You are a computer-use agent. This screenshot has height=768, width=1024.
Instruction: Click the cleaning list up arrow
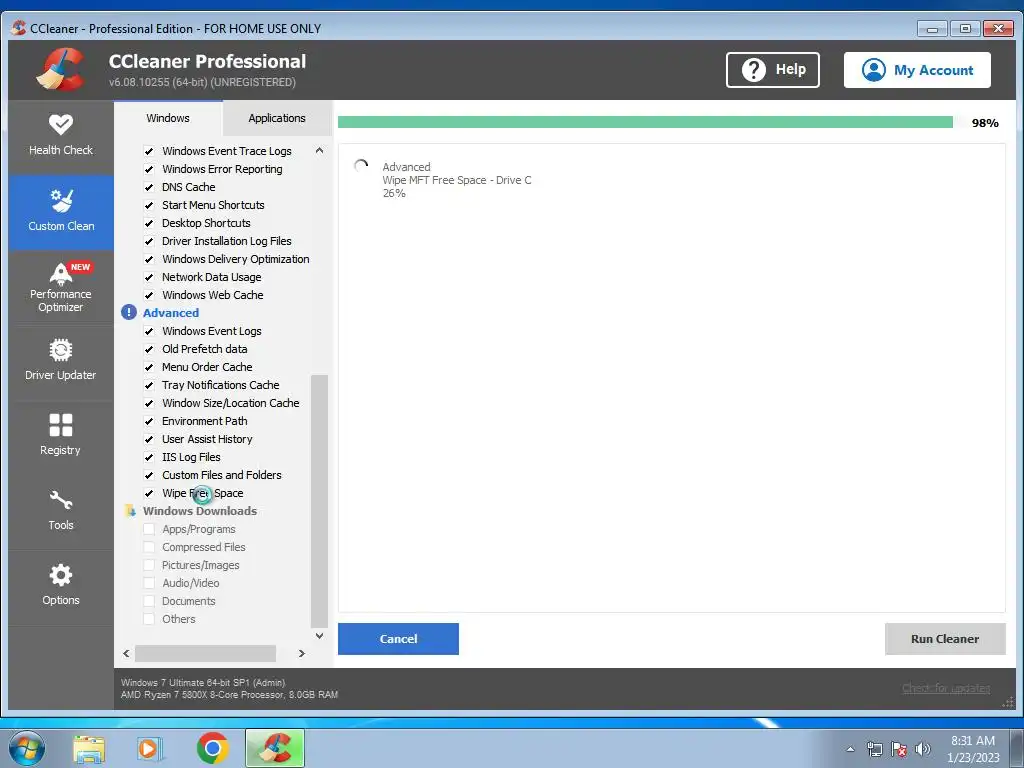(319, 151)
